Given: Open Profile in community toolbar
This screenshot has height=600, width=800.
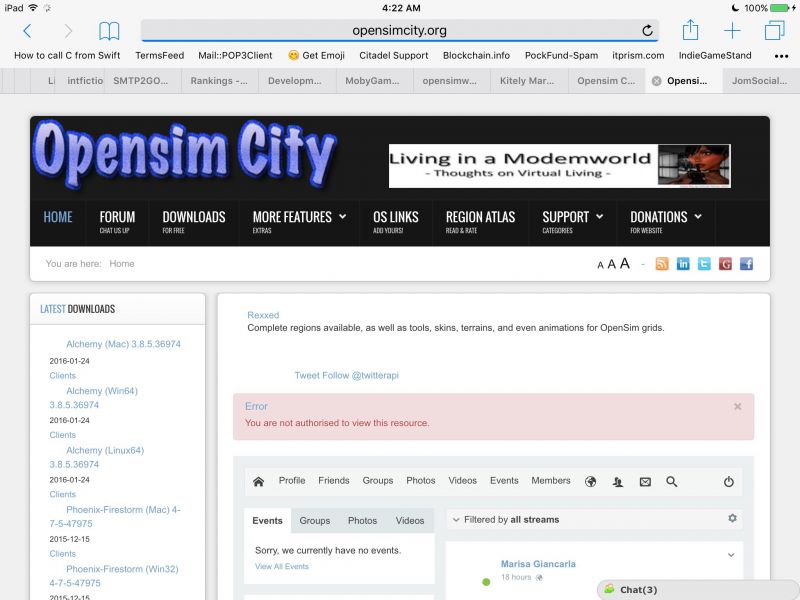Looking at the screenshot, I should (x=292, y=481).
